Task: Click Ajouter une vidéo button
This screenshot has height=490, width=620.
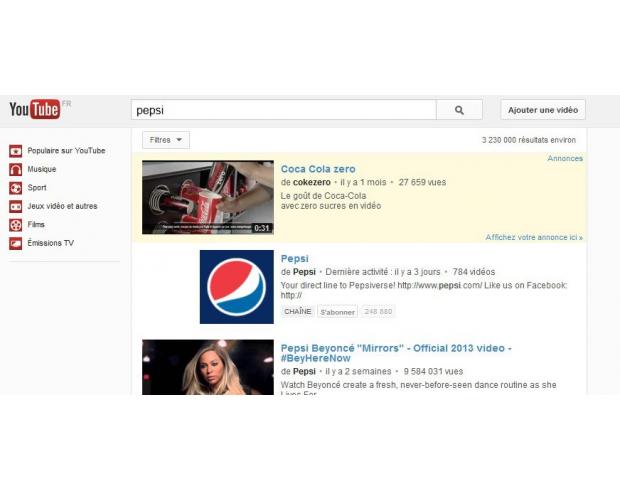Action: tap(543, 110)
